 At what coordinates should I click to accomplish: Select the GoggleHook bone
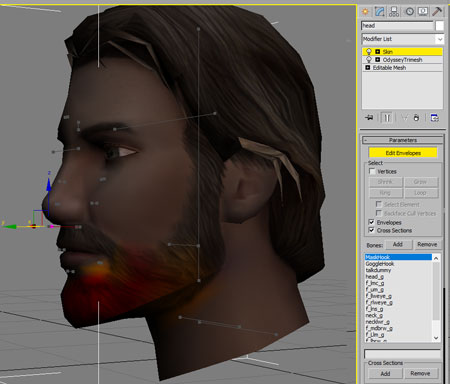398,264
